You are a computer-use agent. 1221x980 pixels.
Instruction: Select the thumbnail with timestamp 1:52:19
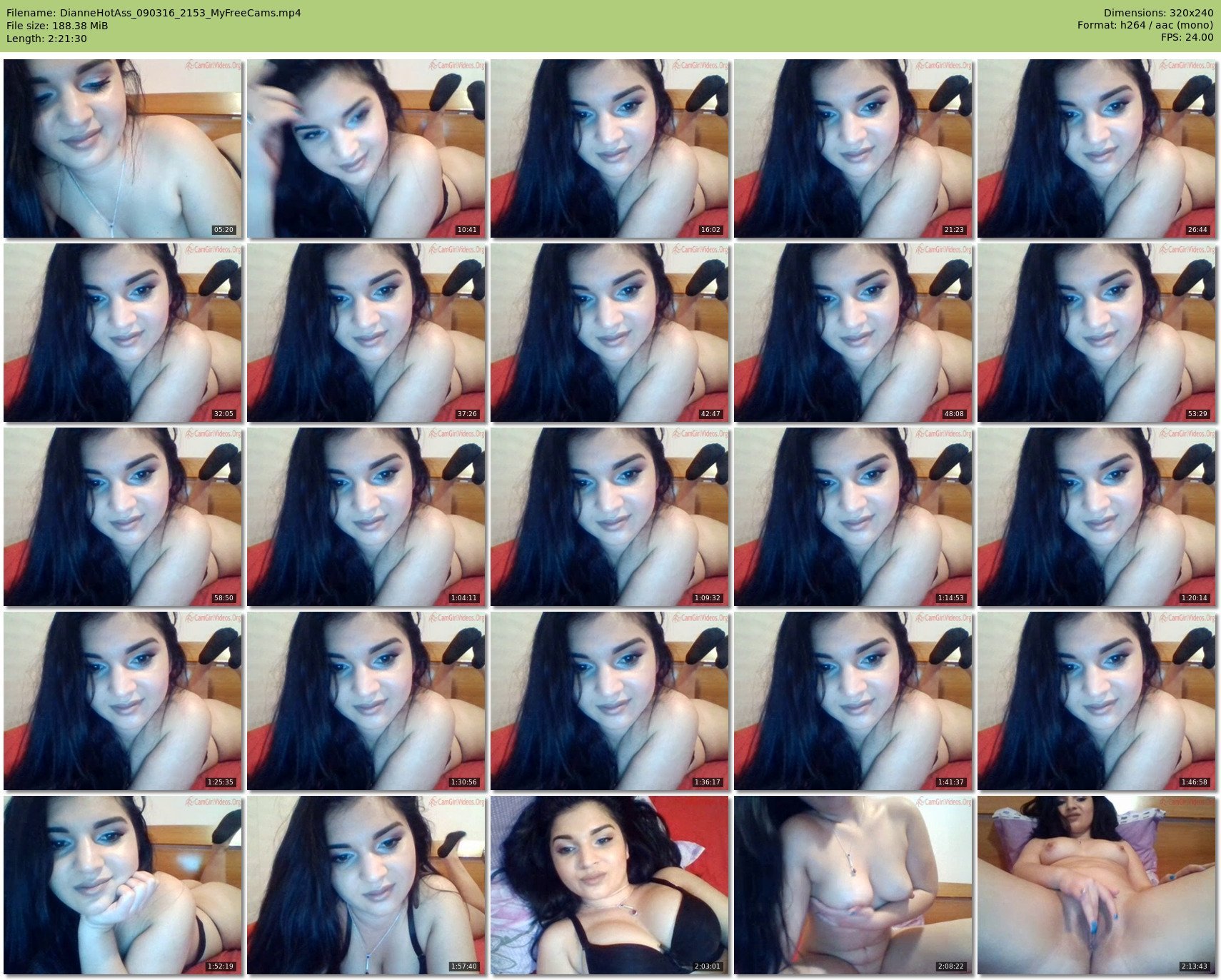(x=123, y=885)
